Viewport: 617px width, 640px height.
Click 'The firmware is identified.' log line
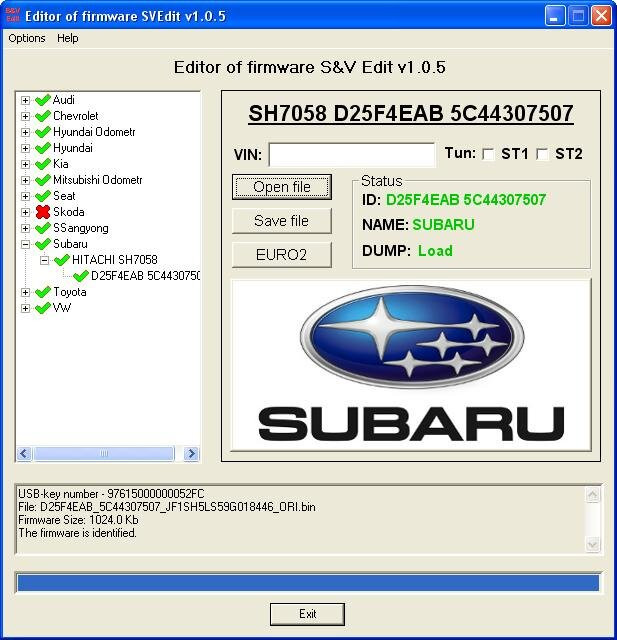[77, 533]
